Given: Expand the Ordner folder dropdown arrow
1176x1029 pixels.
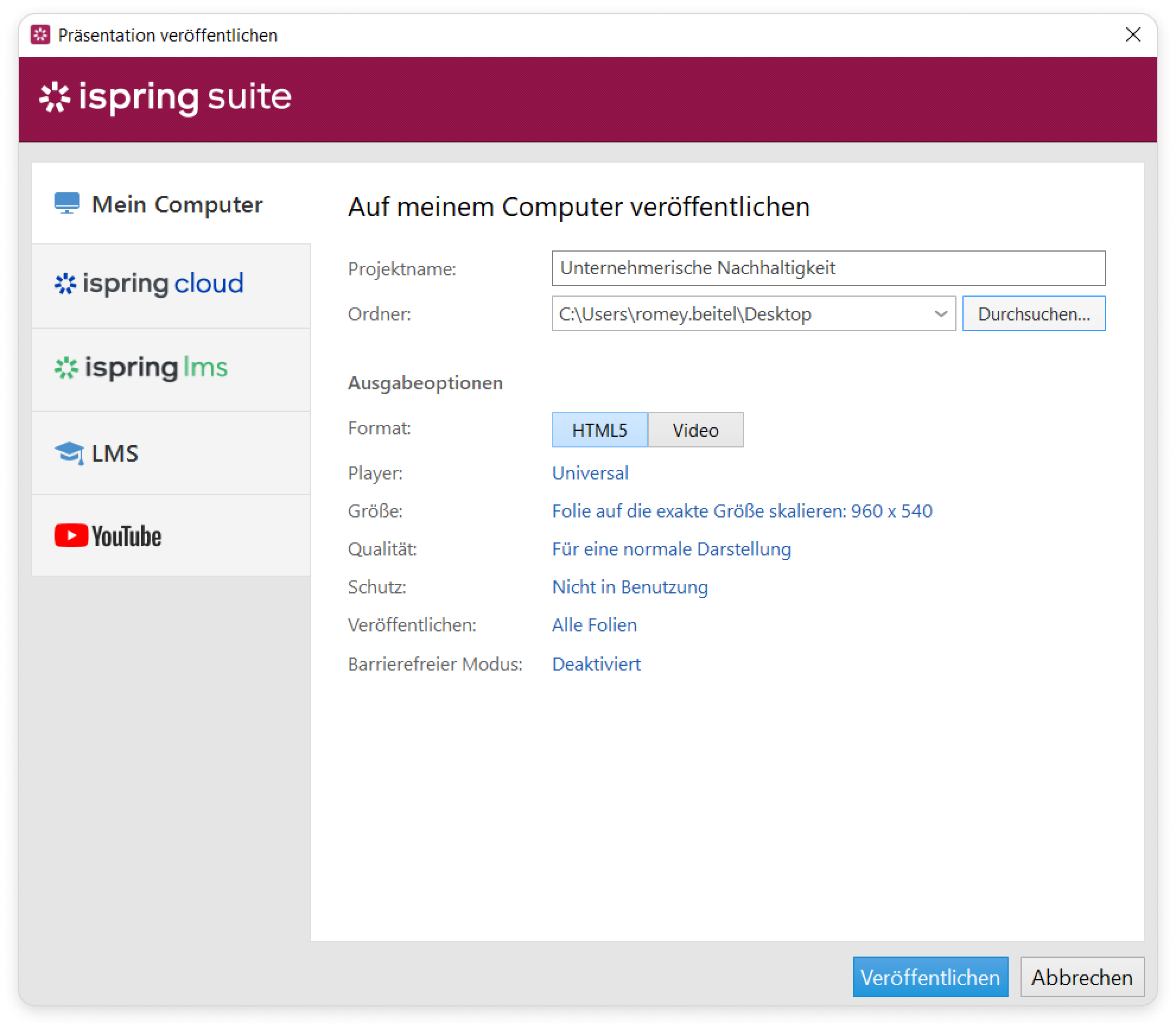Looking at the screenshot, I should pos(940,314).
